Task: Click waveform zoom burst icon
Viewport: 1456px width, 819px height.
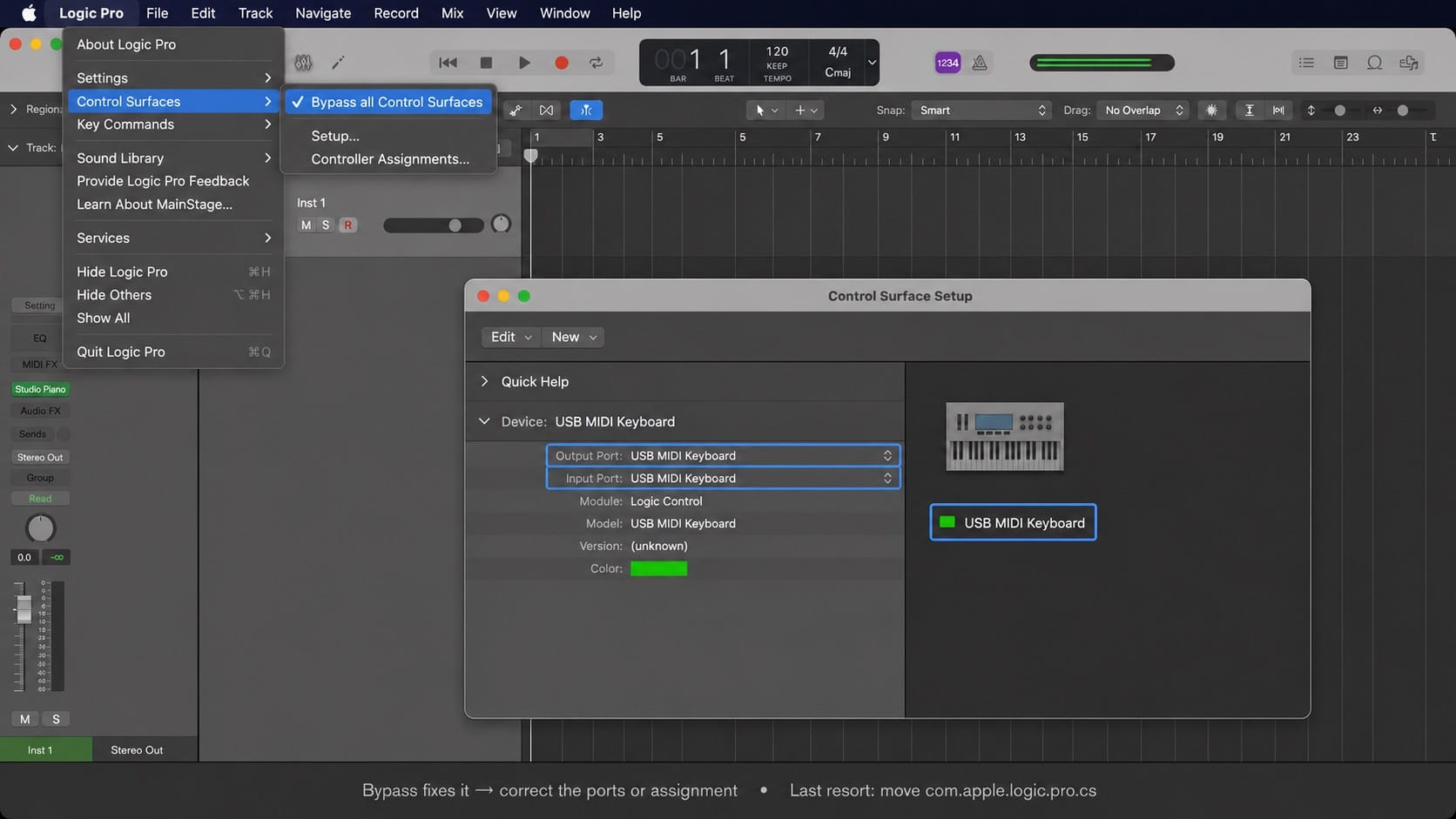Action: (x=1211, y=111)
